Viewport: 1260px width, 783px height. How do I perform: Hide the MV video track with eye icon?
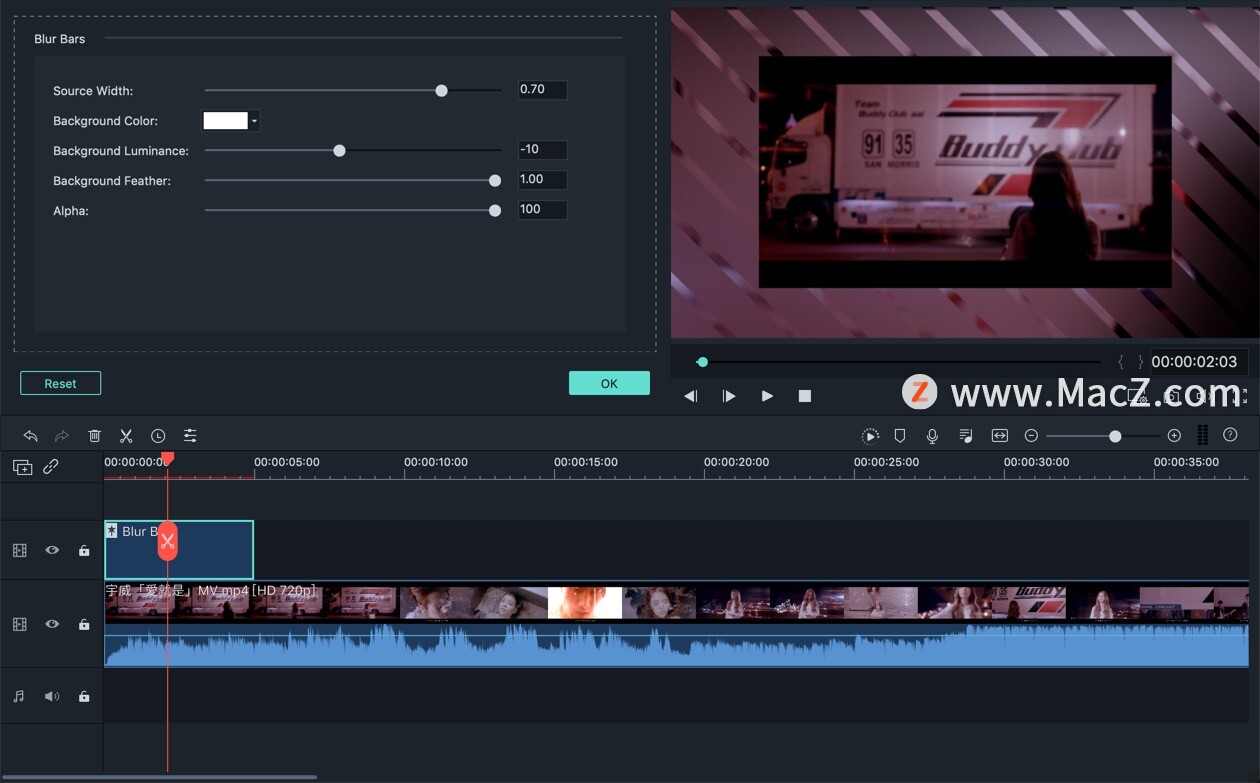52,624
